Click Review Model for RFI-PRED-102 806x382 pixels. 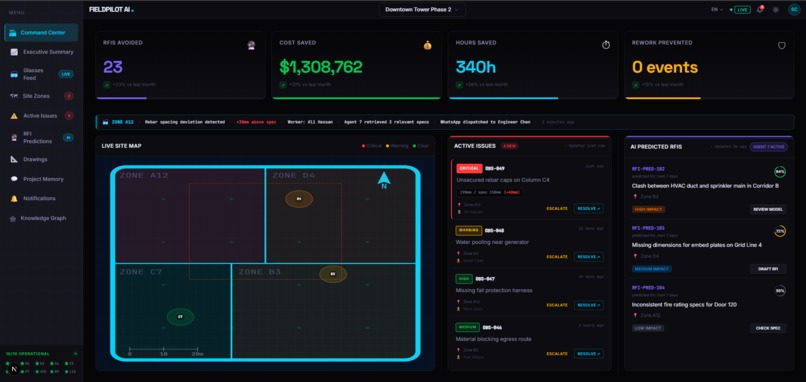[x=768, y=209]
